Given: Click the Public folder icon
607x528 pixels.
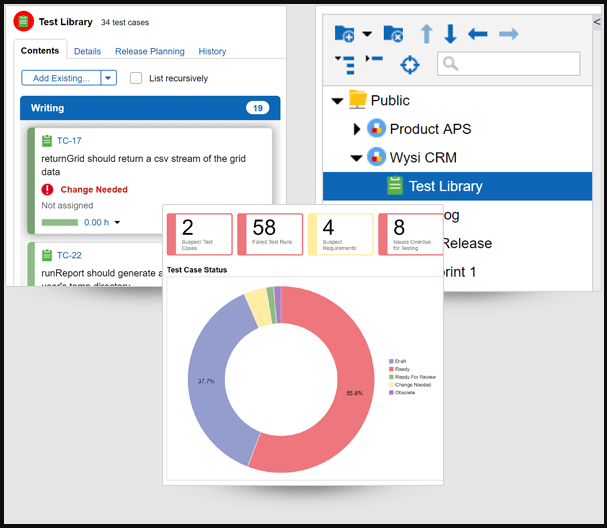Looking at the screenshot, I should pos(357,99).
